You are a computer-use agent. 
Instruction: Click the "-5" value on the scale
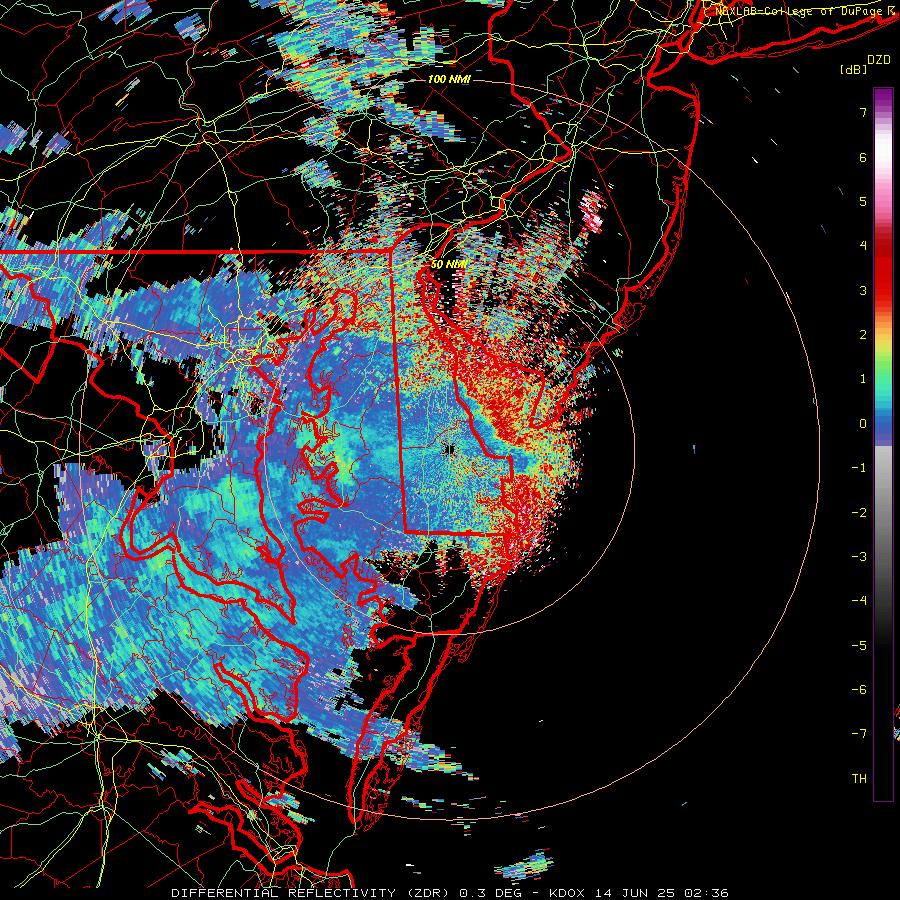click(859, 646)
